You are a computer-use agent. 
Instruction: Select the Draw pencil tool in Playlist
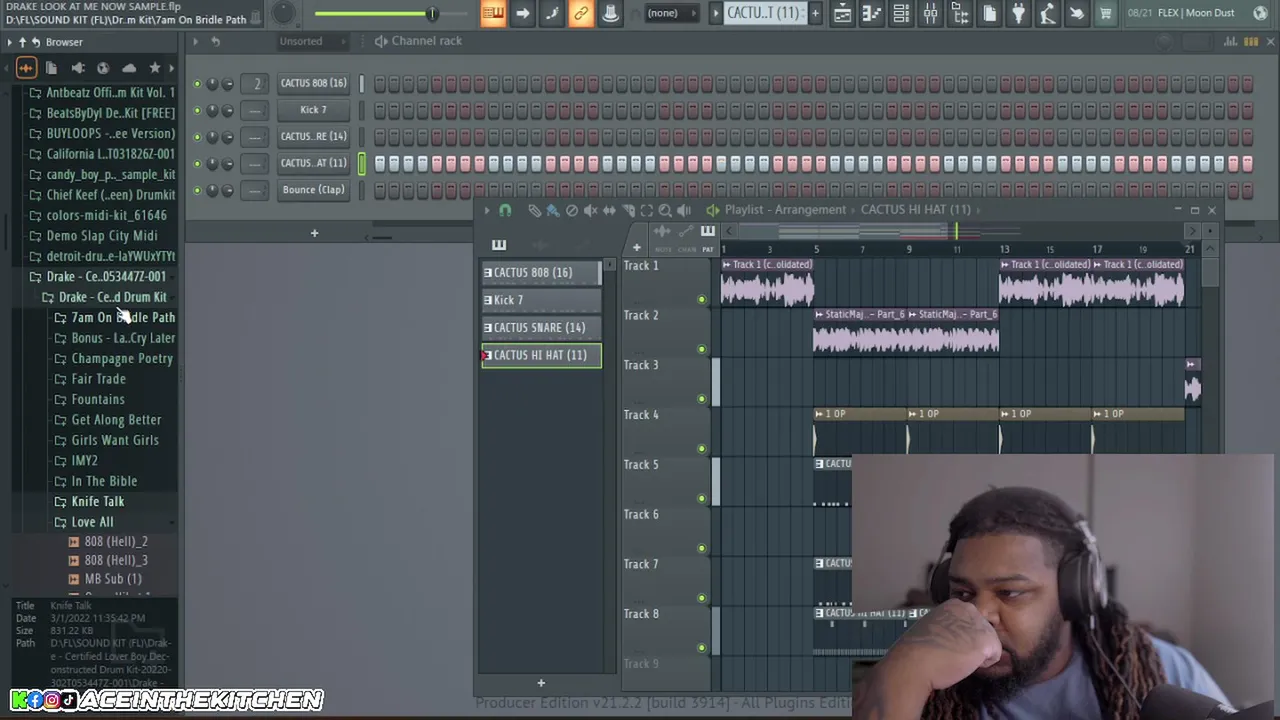pyautogui.click(x=534, y=210)
